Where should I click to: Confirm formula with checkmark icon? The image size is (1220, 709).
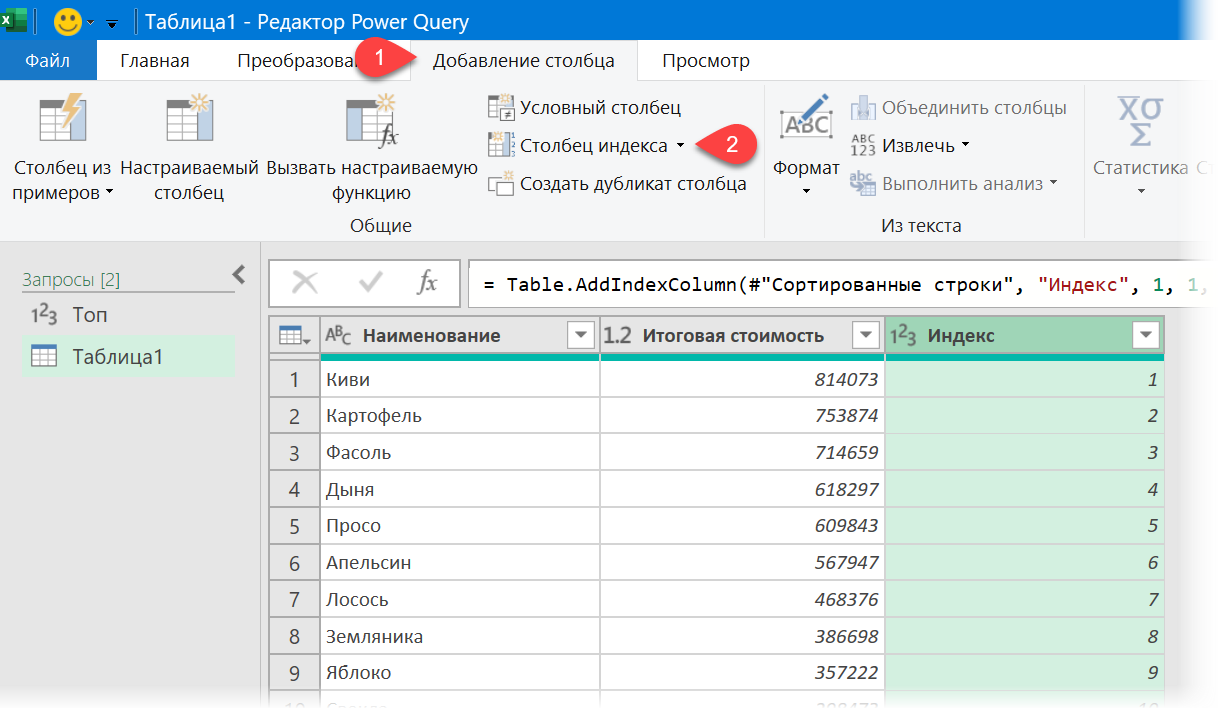tap(371, 283)
